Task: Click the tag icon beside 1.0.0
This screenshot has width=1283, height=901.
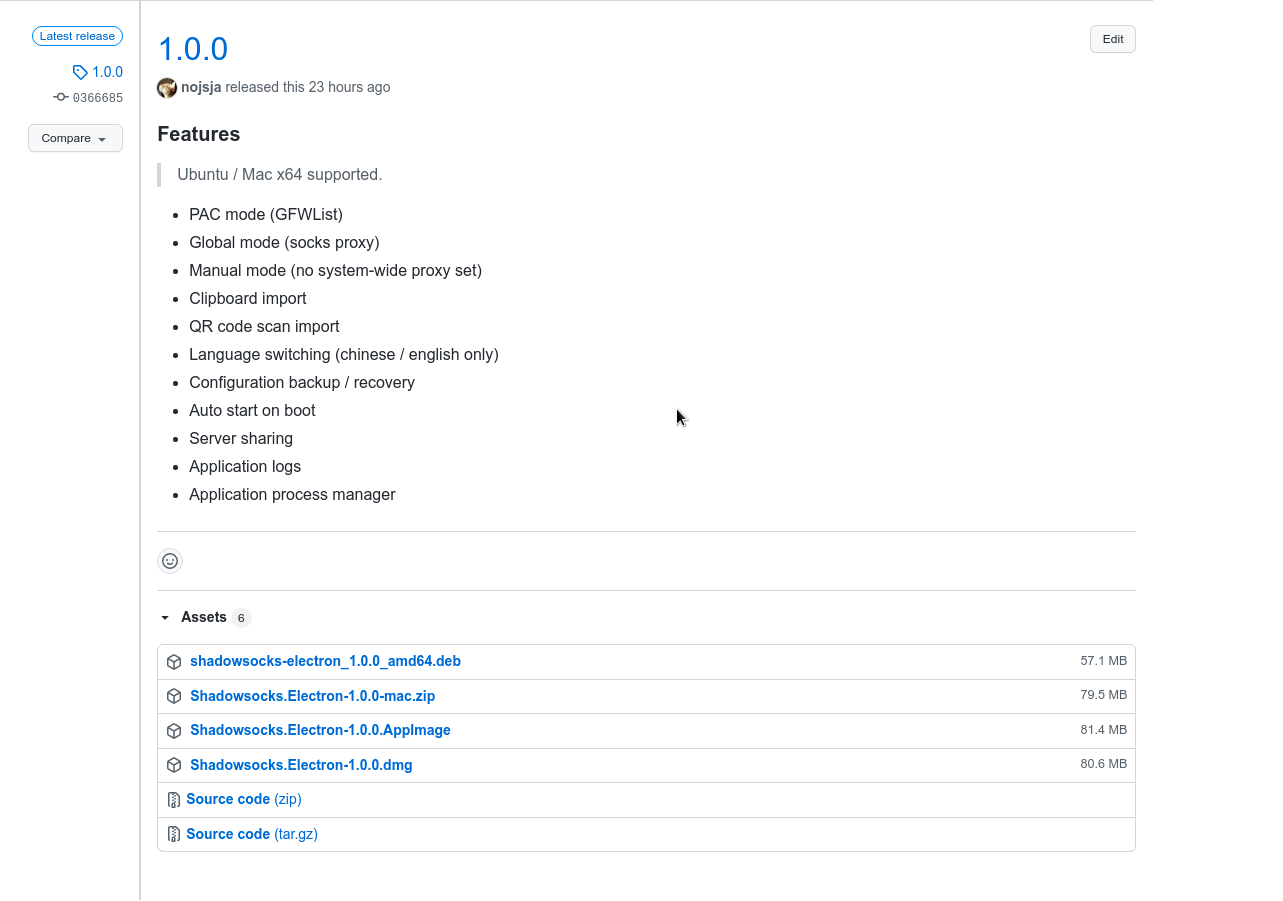Action: [80, 72]
